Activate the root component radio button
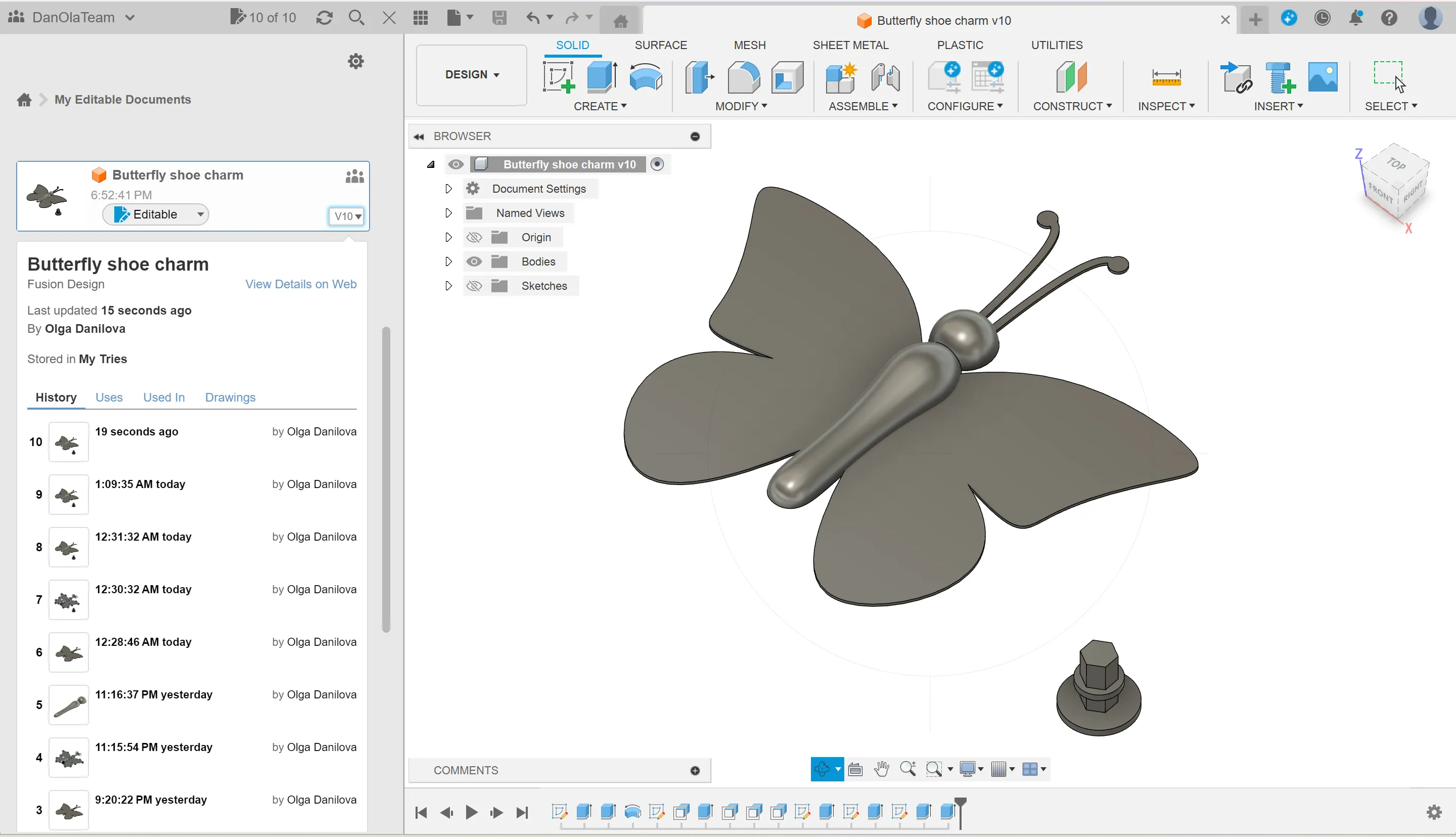Viewport: 1456px width, 837px height. tap(657, 164)
